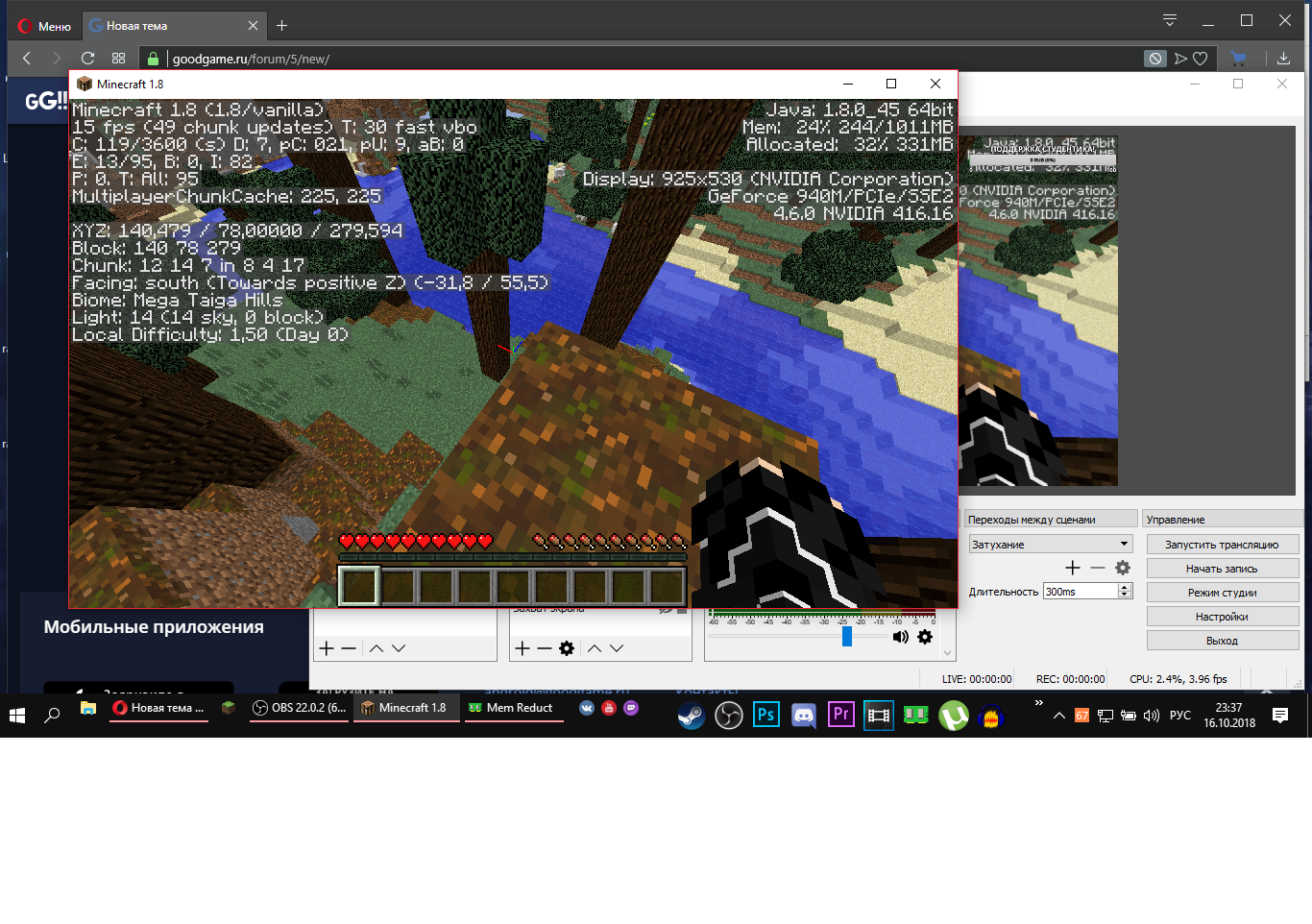The height and width of the screenshot is (924, 1312).
Task: Move scene down in OBS list
Action: tap(399, 648)
